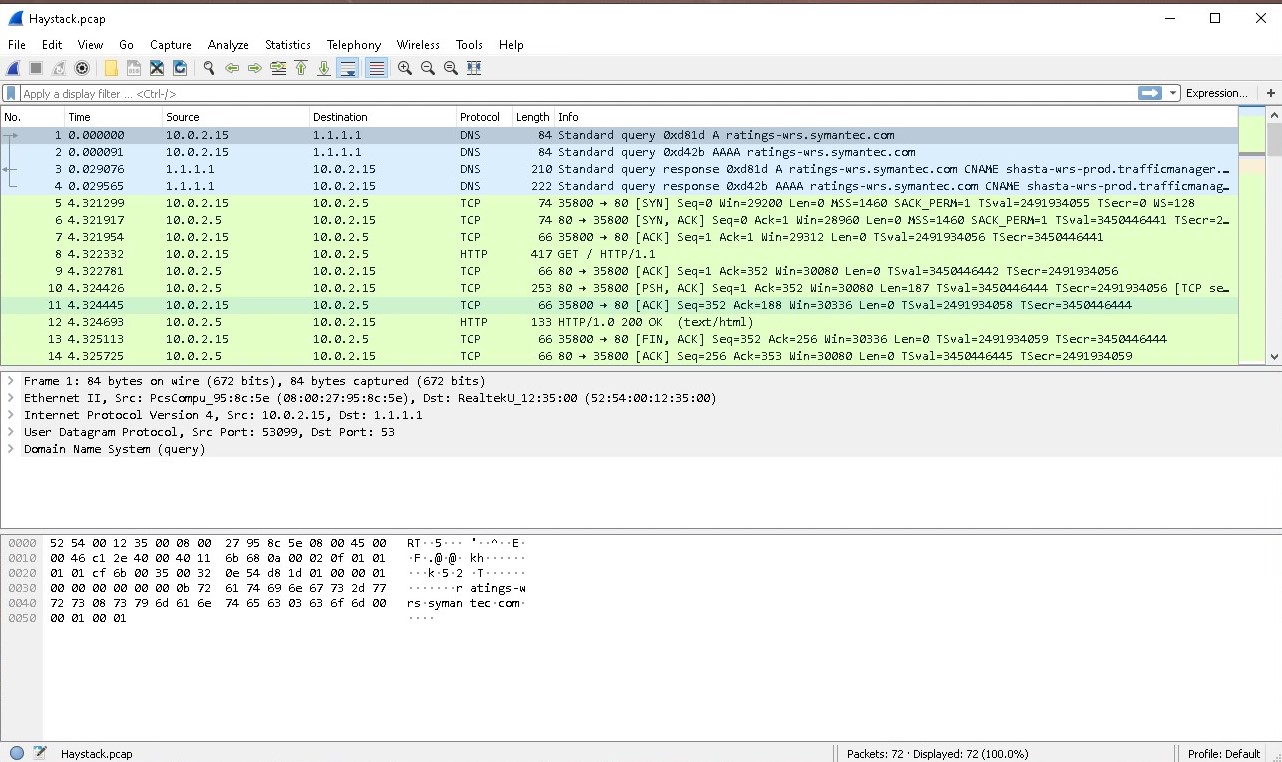Click the Profile: Default status entry
The height and width of the screenshot is (762, 1282).
(x=1223, y=754)
